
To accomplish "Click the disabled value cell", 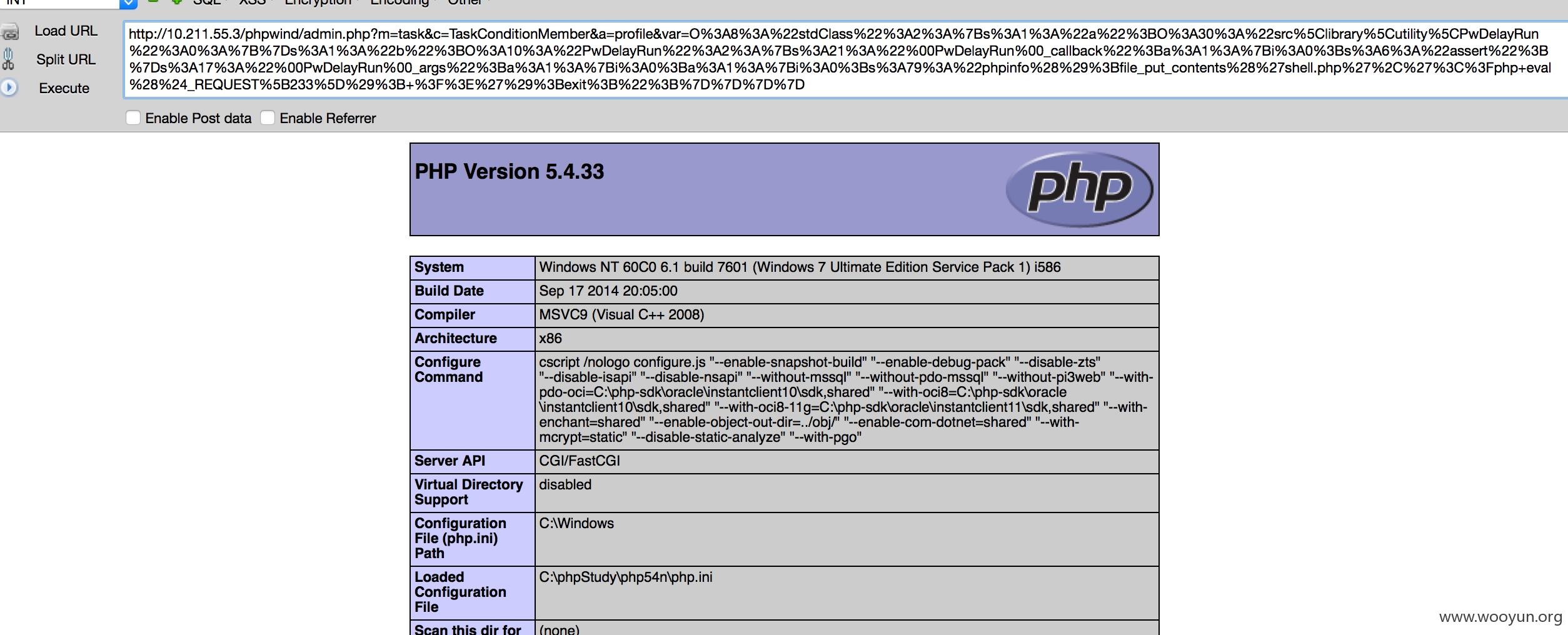I will click(x=847, y=493).
